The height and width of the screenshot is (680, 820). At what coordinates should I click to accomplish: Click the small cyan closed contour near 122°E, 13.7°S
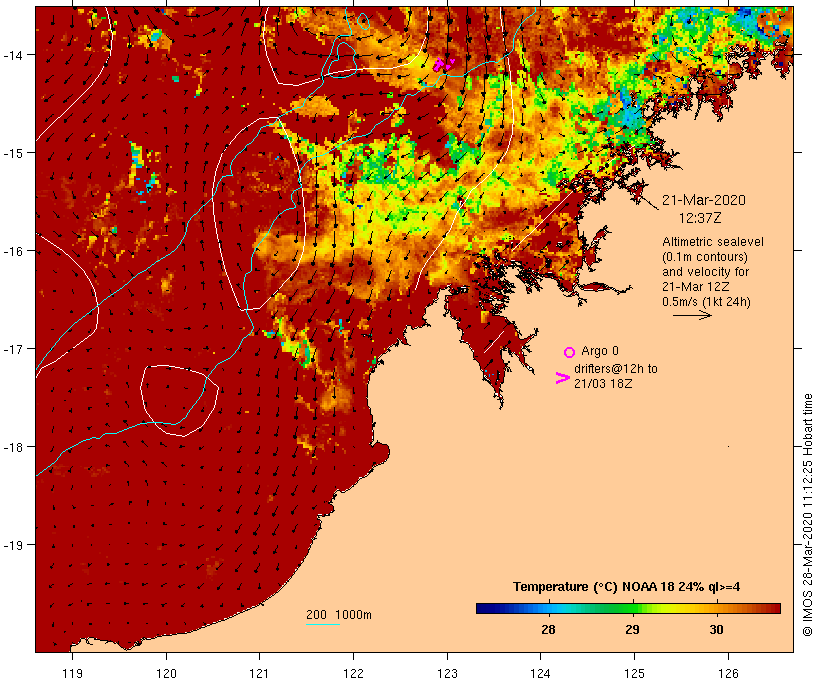coord(363,21)
